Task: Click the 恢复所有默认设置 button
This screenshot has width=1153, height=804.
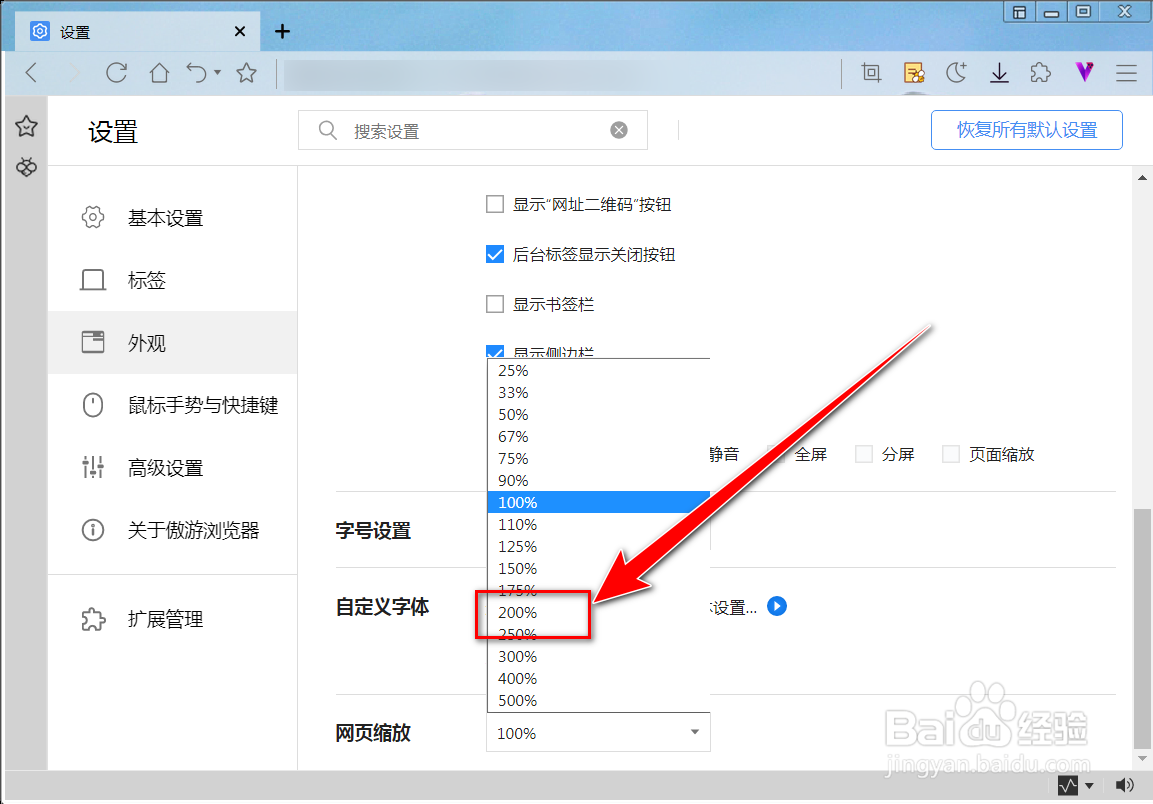Action: 1026,130
